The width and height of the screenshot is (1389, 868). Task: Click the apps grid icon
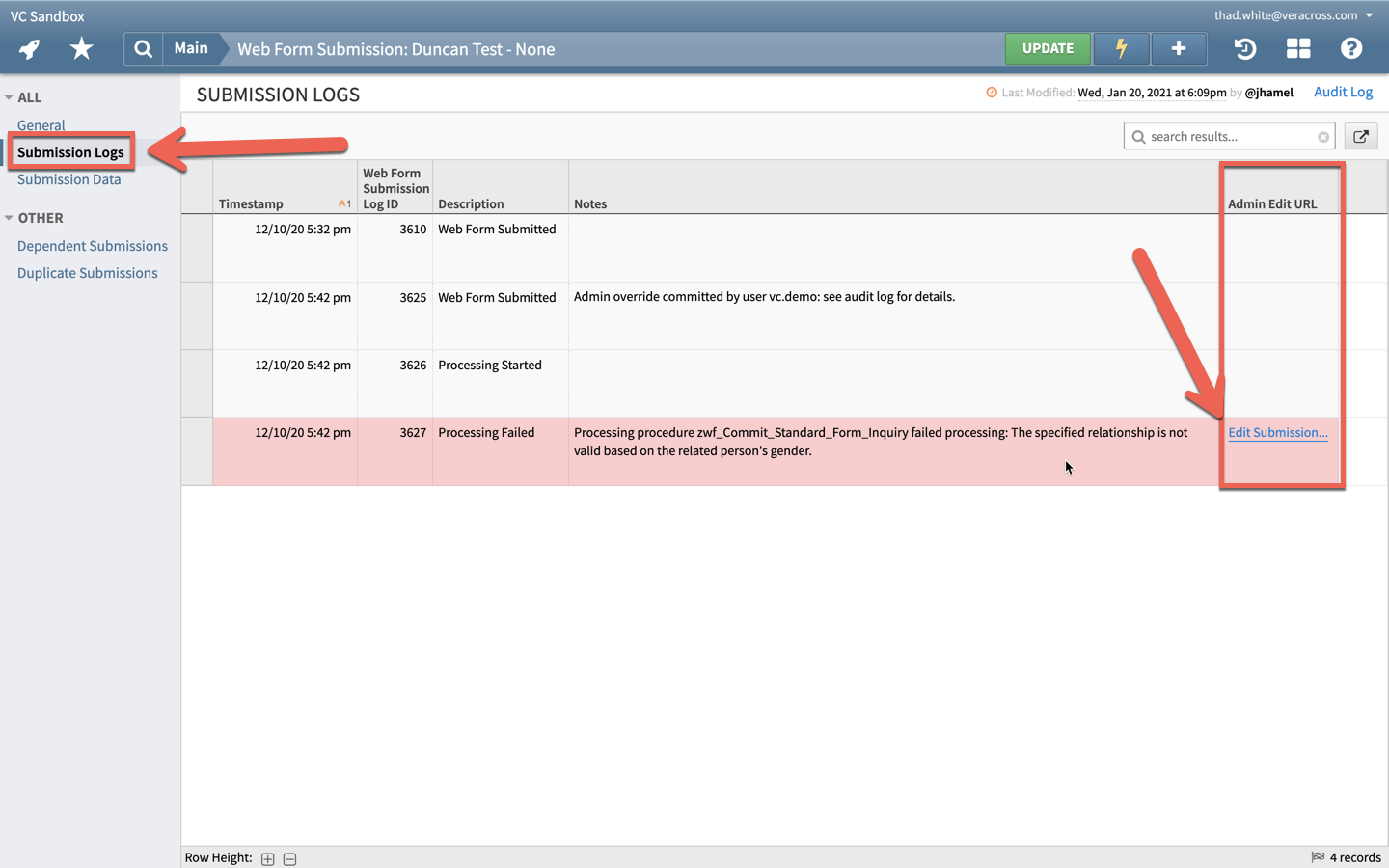pyautogui.click(x=1298, y=47)
